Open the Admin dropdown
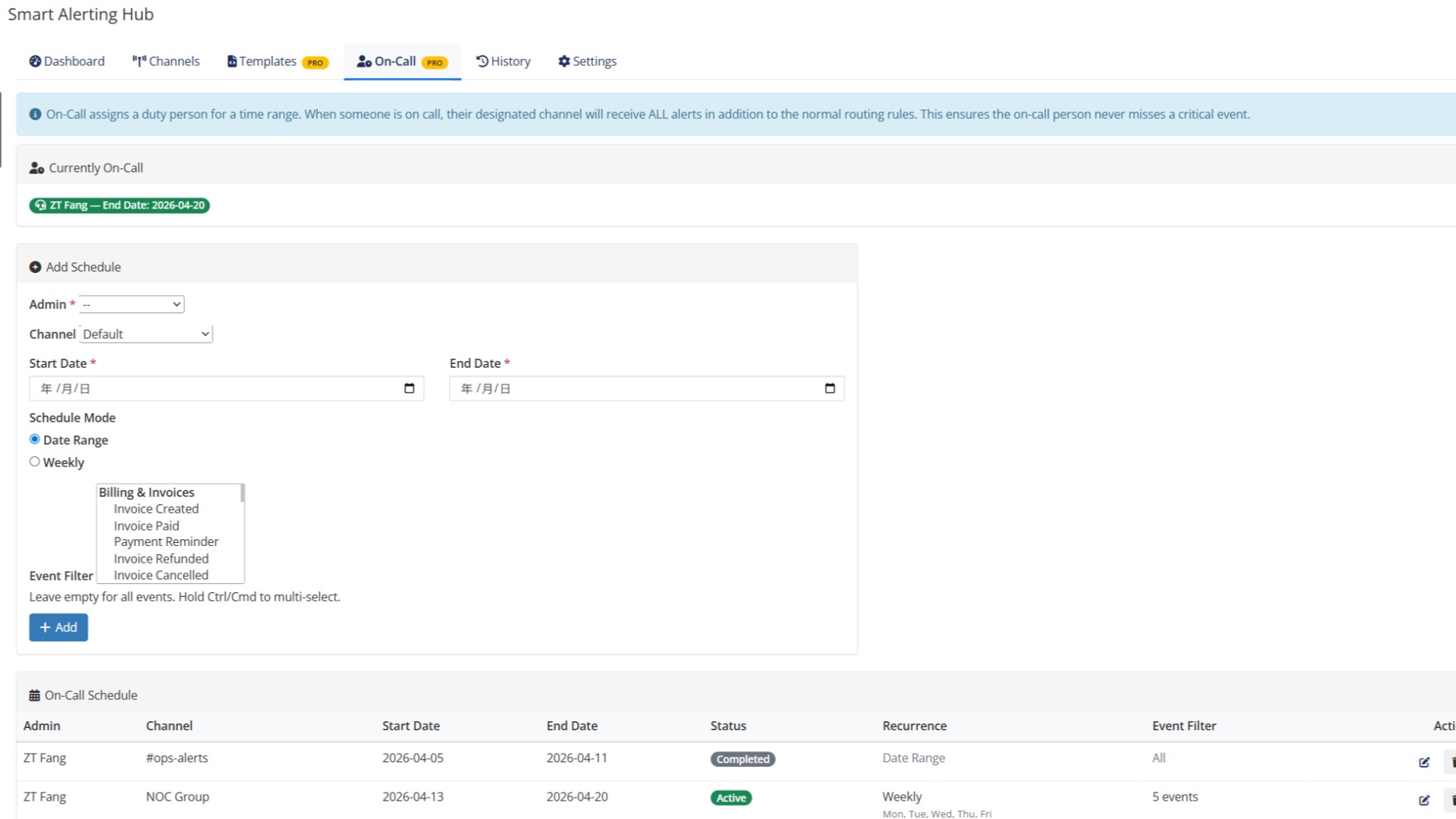 [130, 304]
